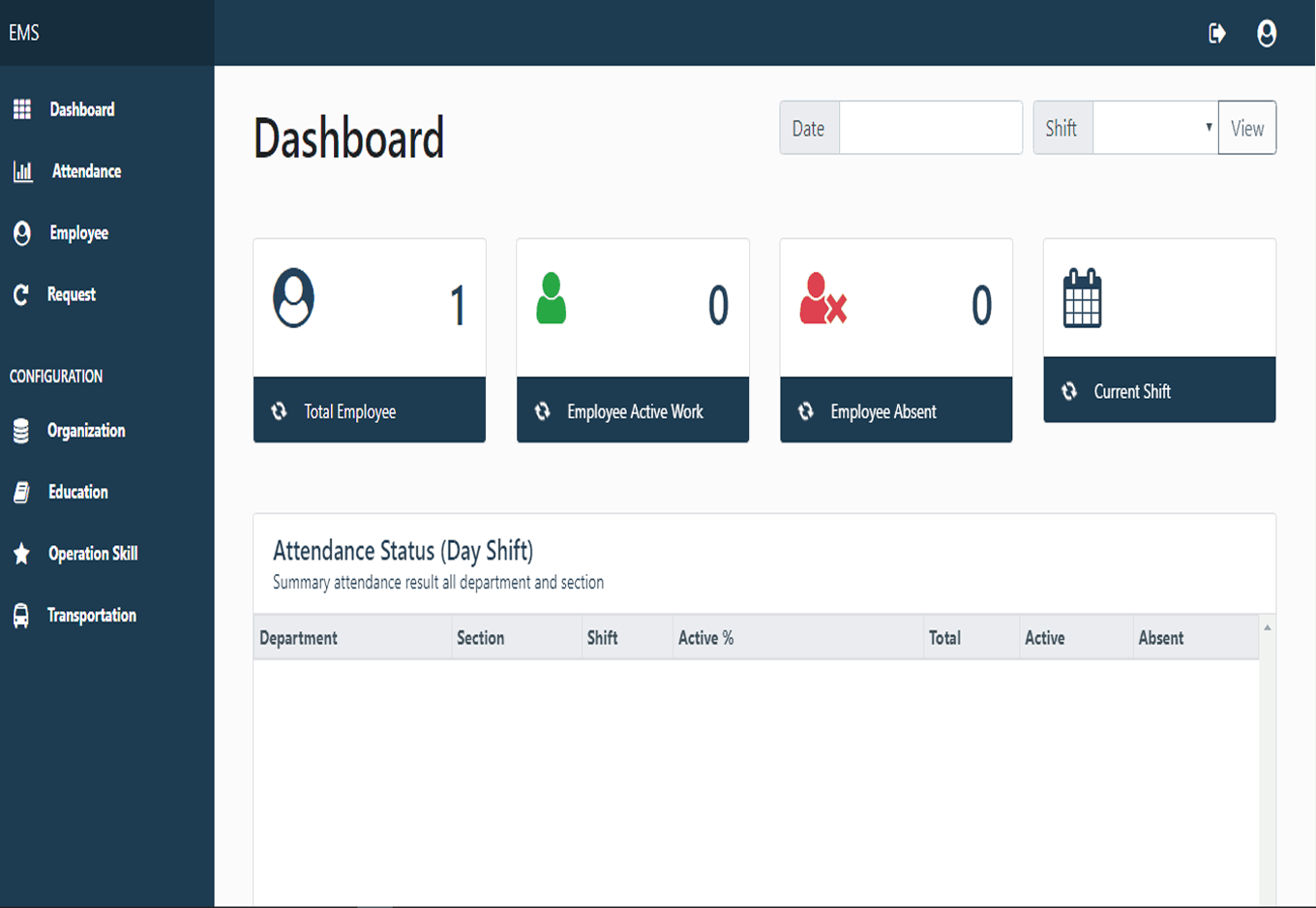Click inside the Date input field

tap(929, 127)
